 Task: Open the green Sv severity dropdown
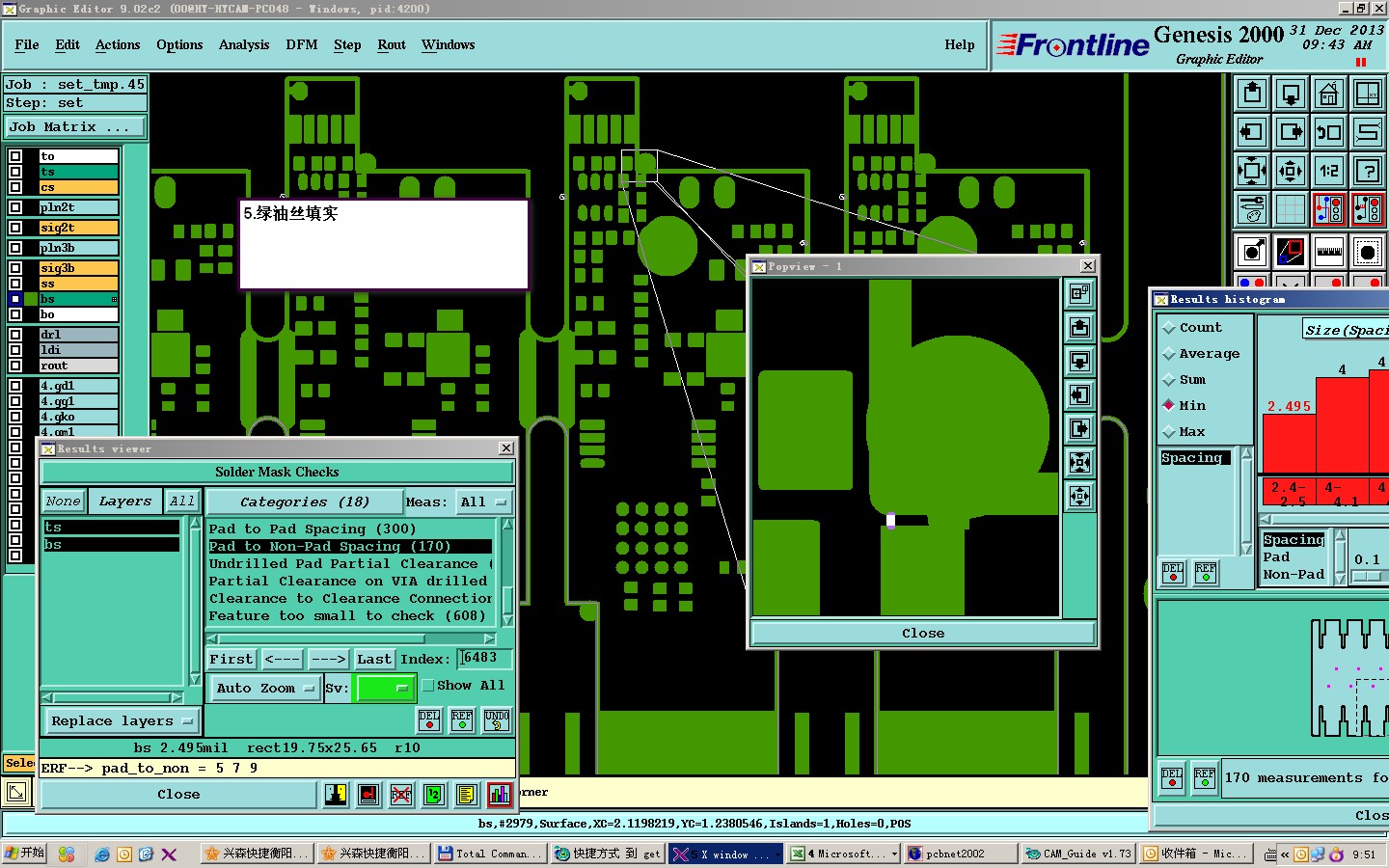tap(385, 688)
